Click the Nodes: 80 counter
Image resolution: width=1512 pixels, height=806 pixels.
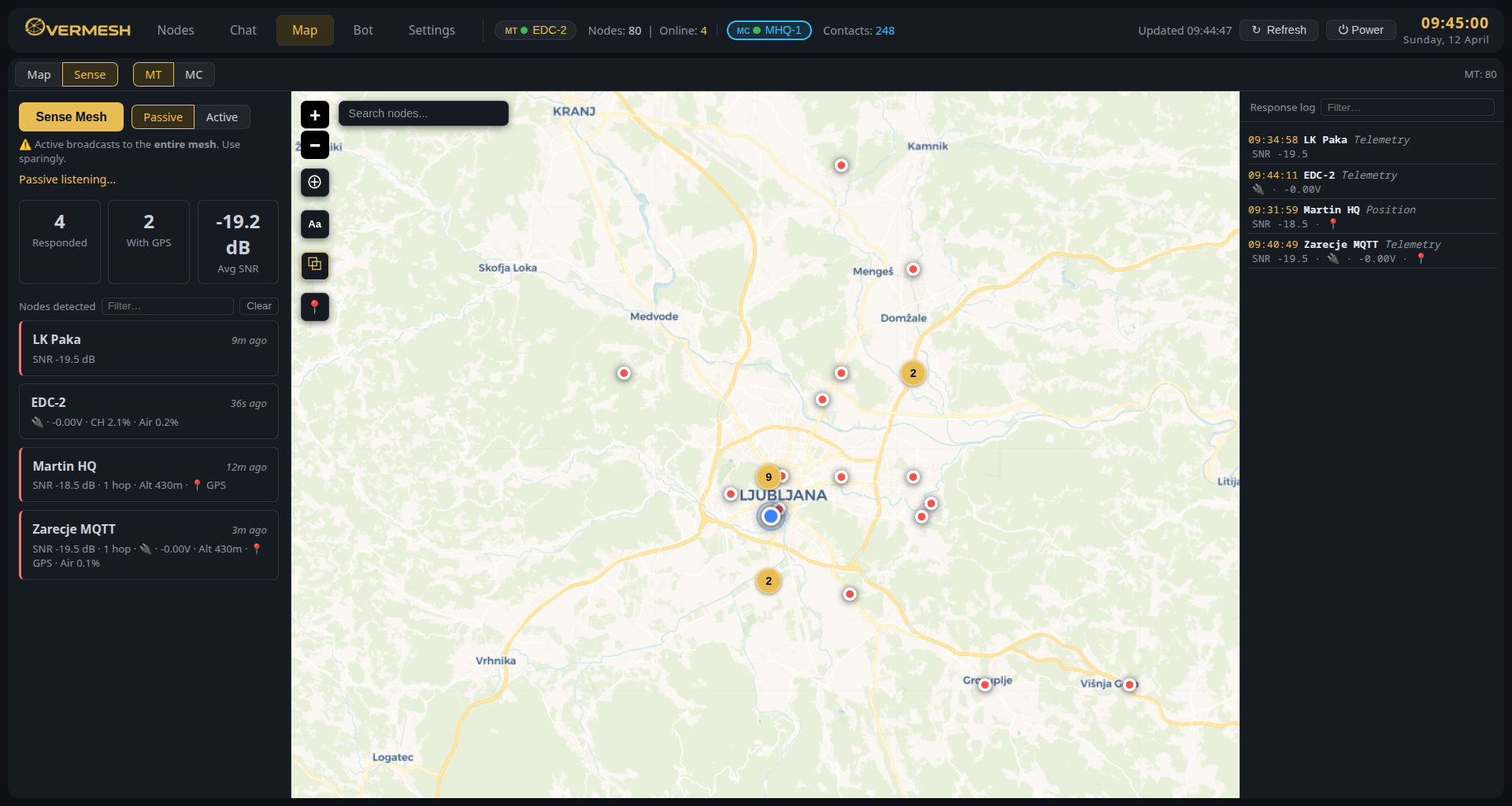pos(614,30)
